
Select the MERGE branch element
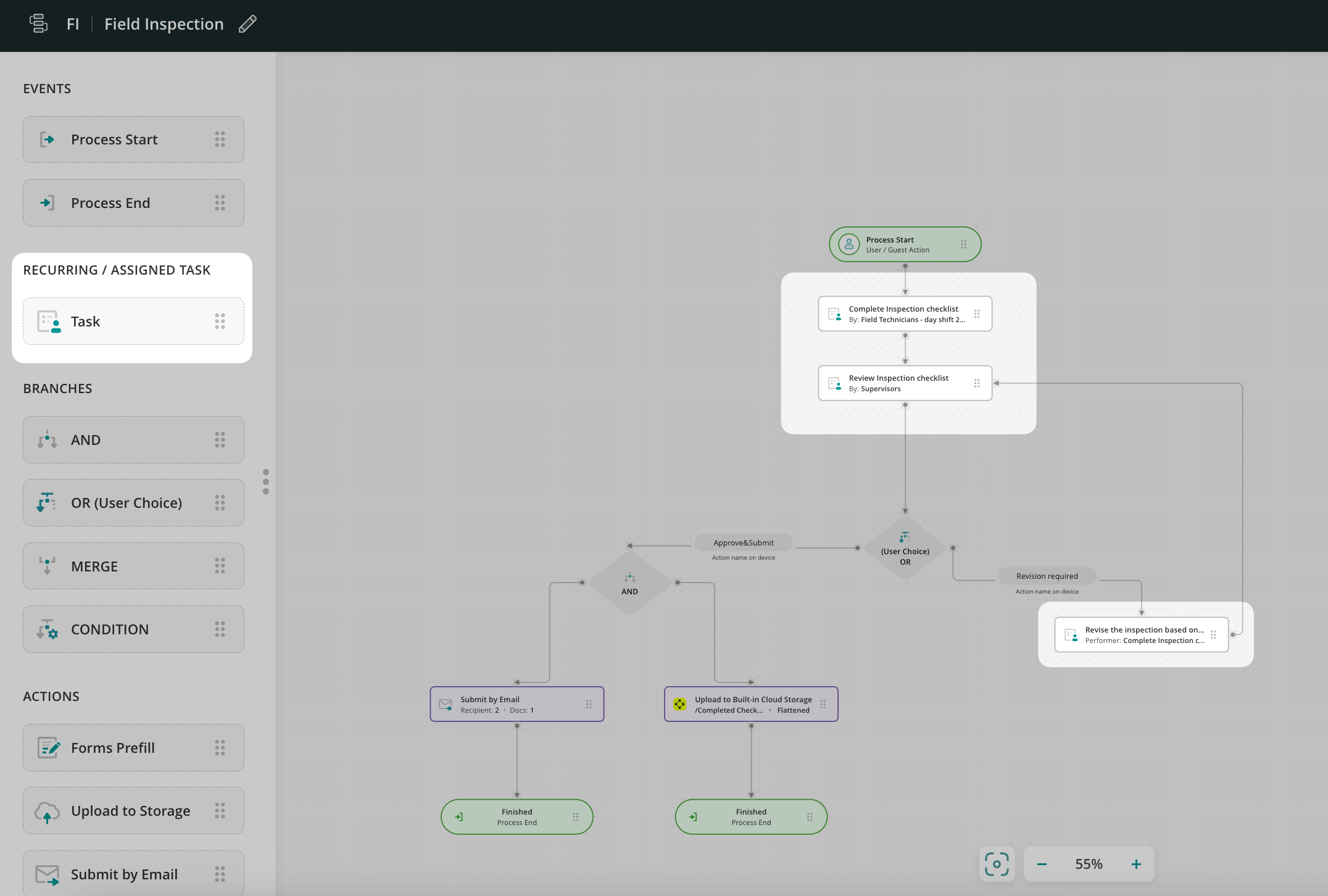(133, 566)
